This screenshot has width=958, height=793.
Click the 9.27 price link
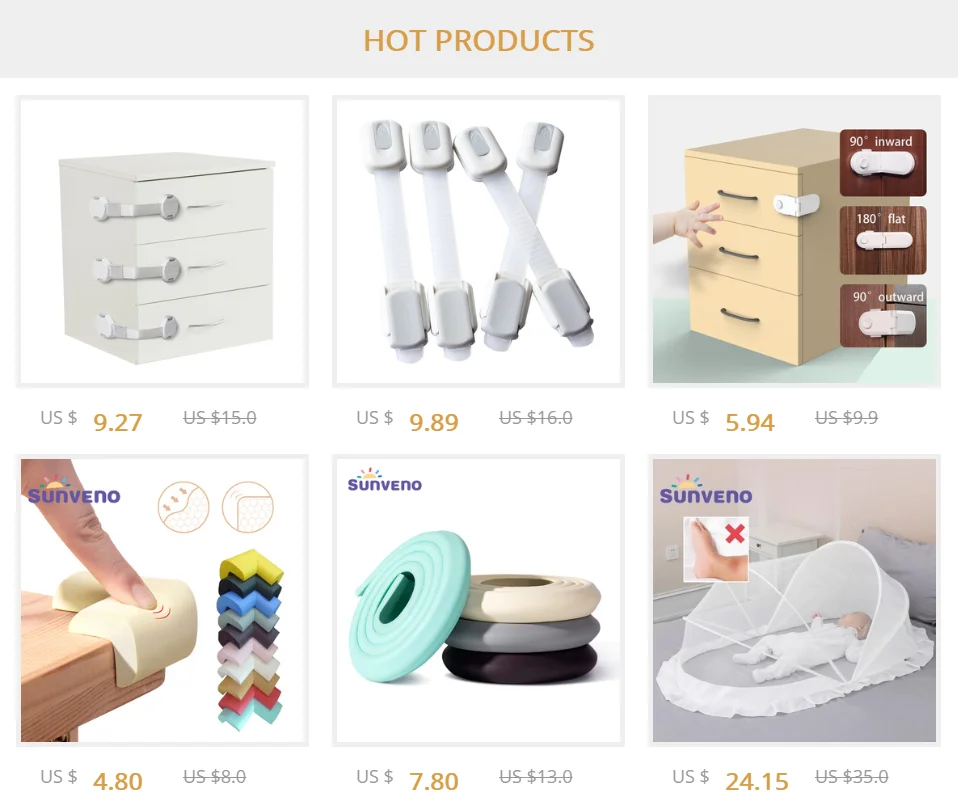coord(118,422)
